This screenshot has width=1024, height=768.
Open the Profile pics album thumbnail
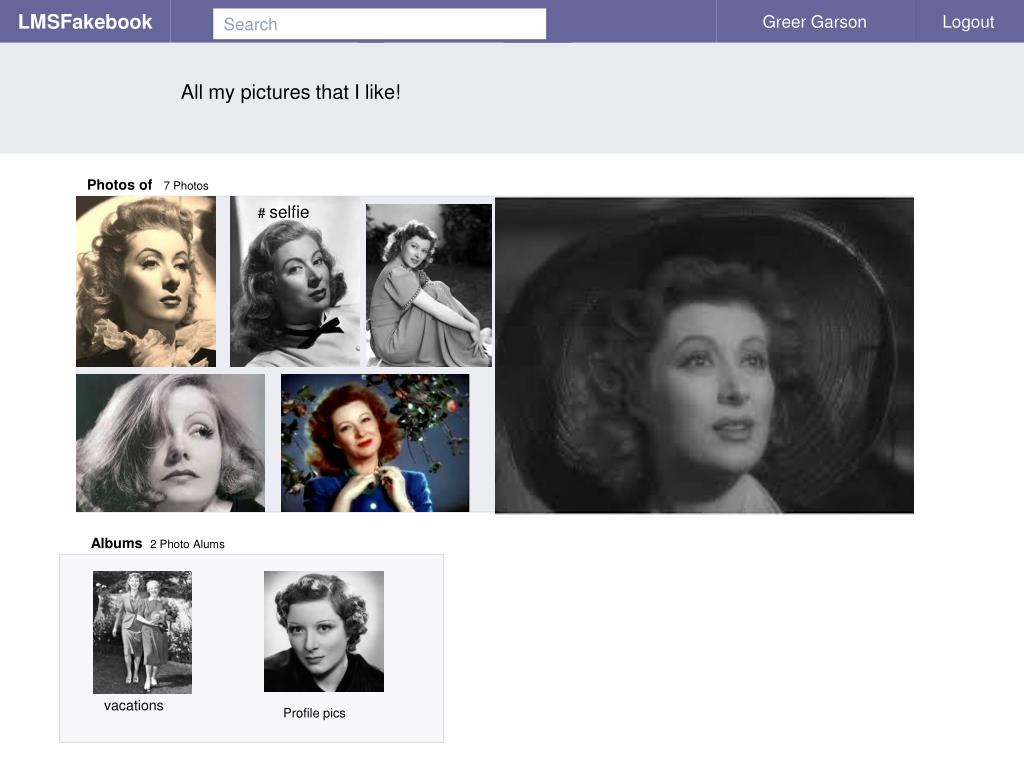click(324, 632)
